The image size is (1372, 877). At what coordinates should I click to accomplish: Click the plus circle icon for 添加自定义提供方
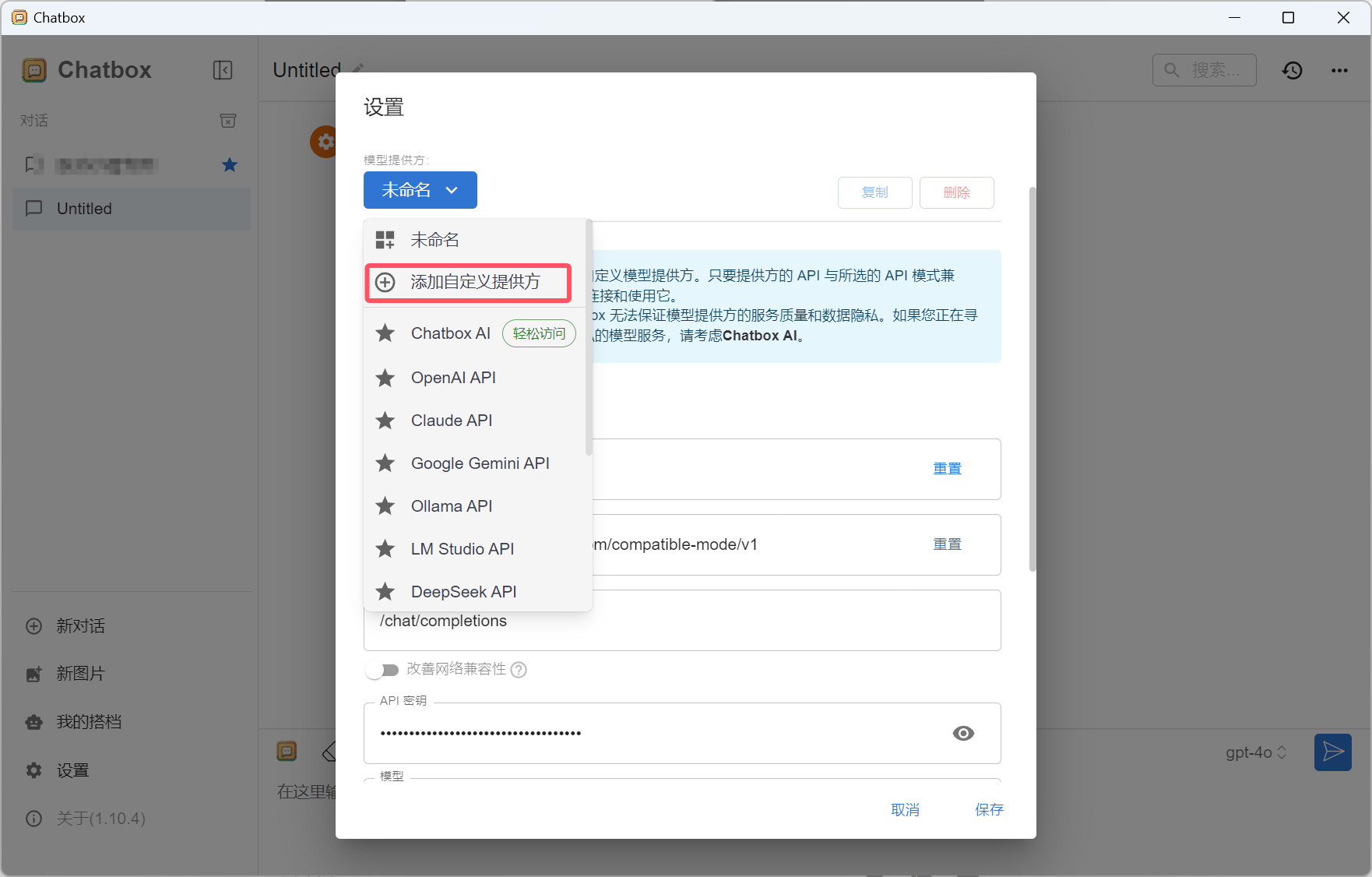[385, 282]
